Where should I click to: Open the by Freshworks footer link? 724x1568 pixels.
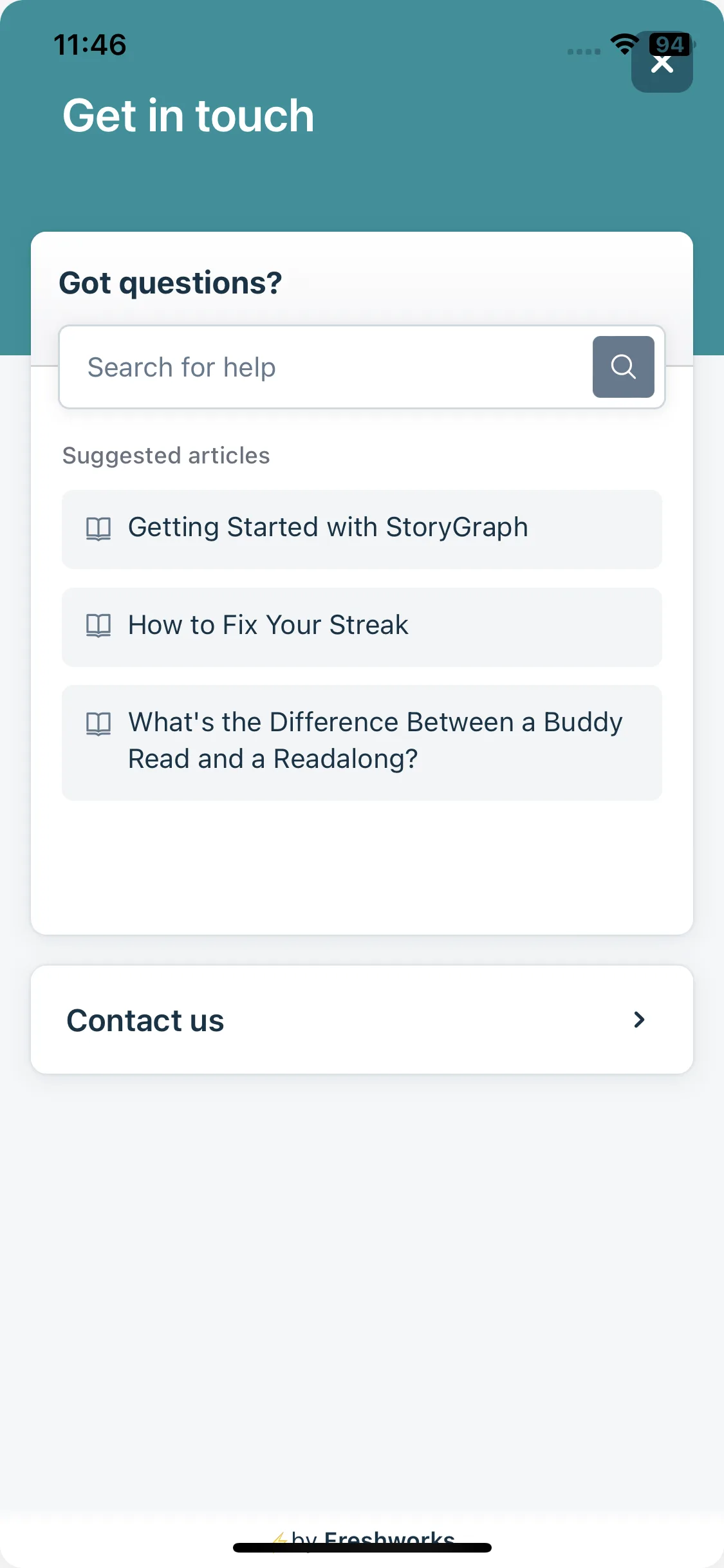[373, 1537]
